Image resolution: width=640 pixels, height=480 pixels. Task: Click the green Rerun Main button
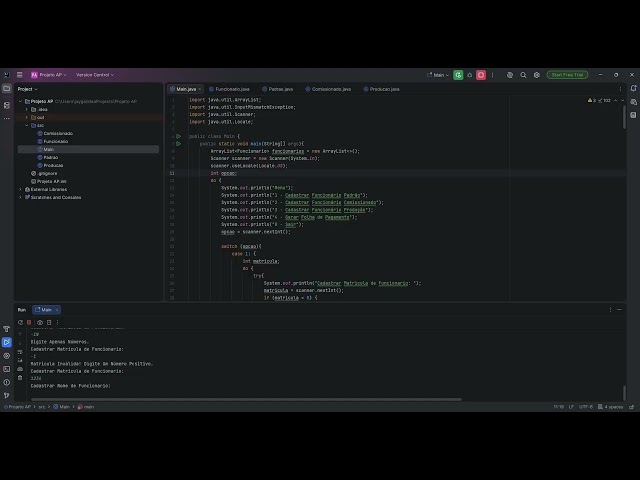458,75
